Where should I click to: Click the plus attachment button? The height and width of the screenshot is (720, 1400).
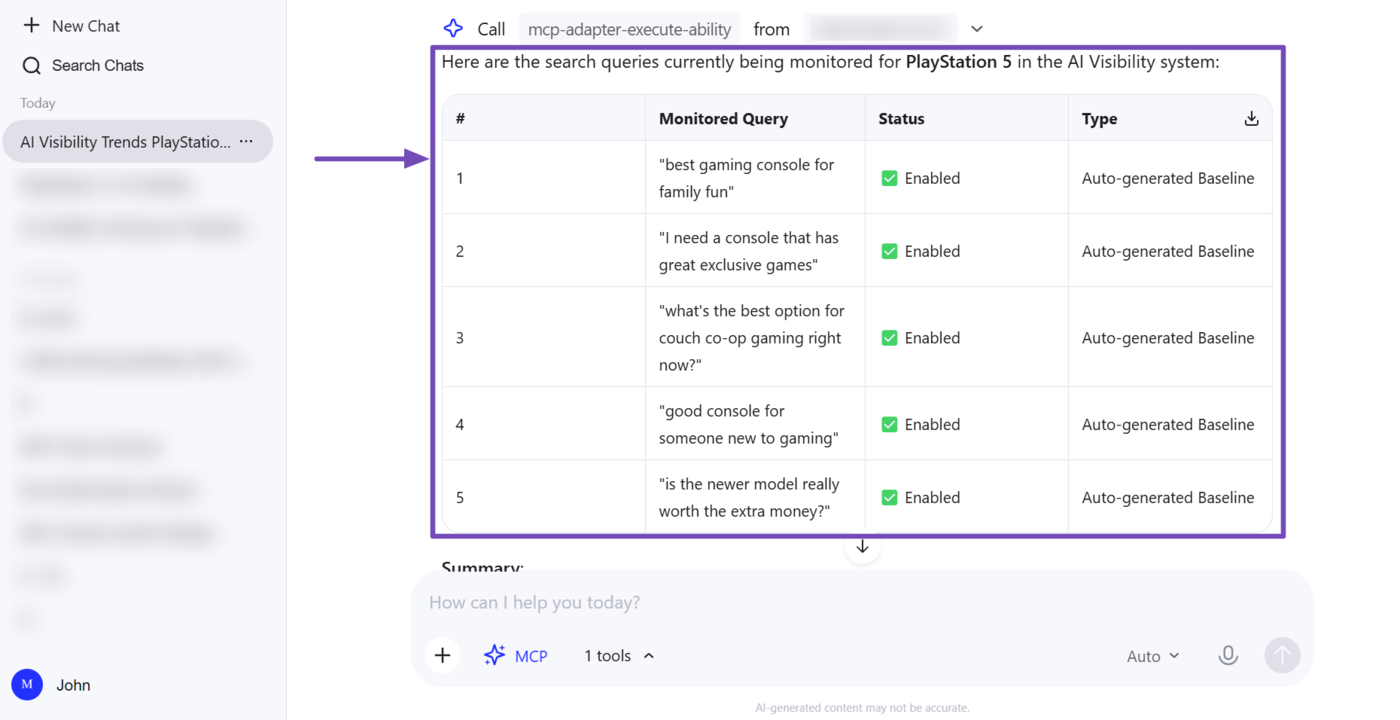pyautogui.click(x=443, y=656)
